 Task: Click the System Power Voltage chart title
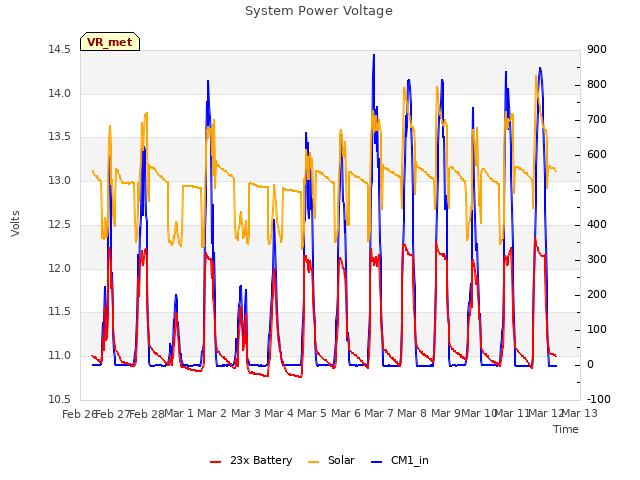click(319, 11)
